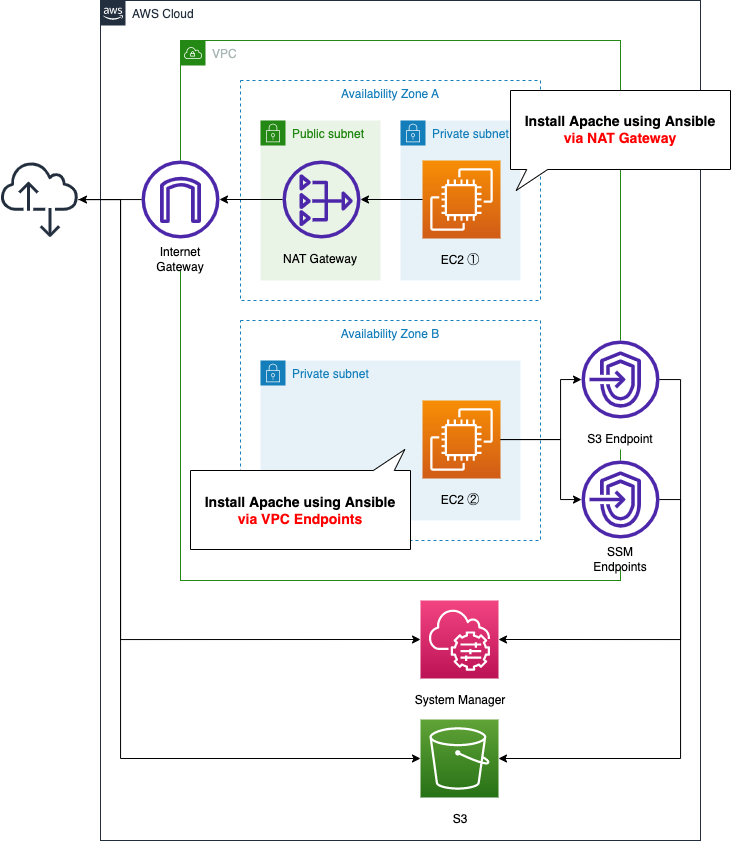Click the S3 bucket icon
This screenshot has width=731, height=841.
460,758
